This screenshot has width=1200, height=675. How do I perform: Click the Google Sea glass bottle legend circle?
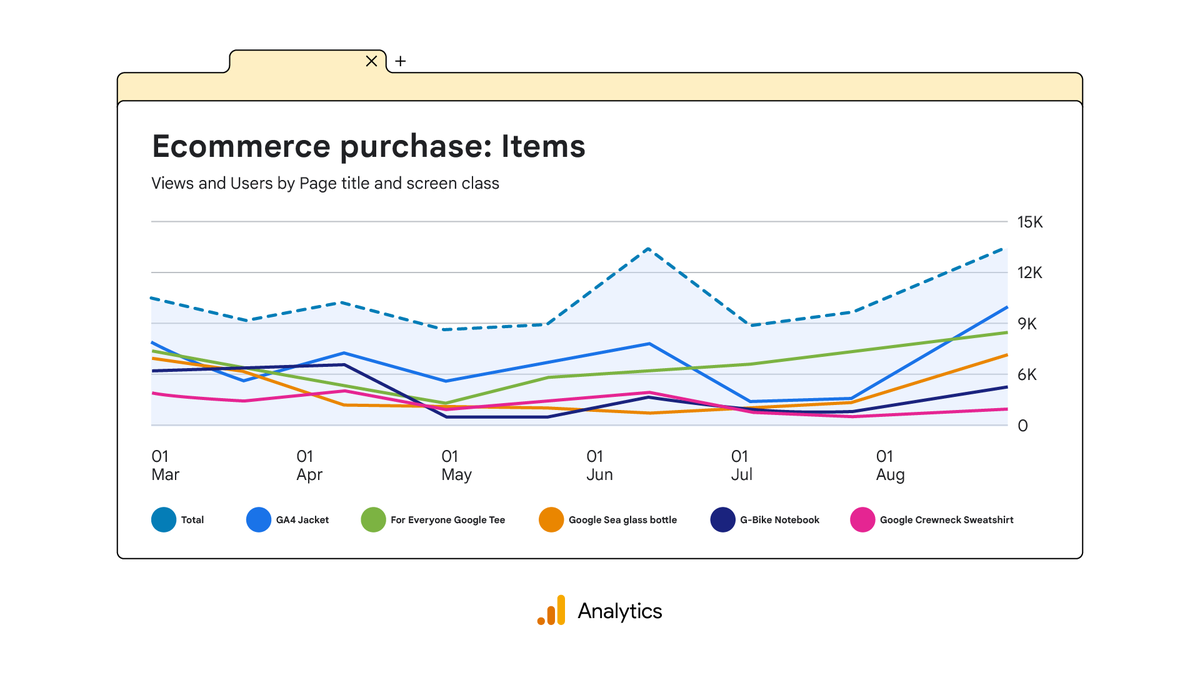[x=551, y=520]
